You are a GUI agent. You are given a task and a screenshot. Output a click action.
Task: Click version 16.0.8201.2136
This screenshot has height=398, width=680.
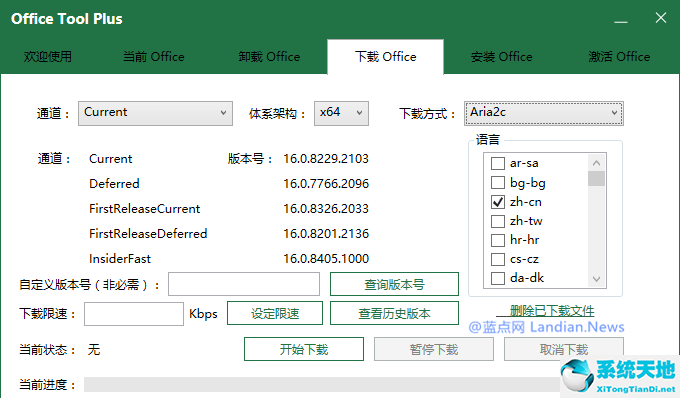(x=326, y=234)
